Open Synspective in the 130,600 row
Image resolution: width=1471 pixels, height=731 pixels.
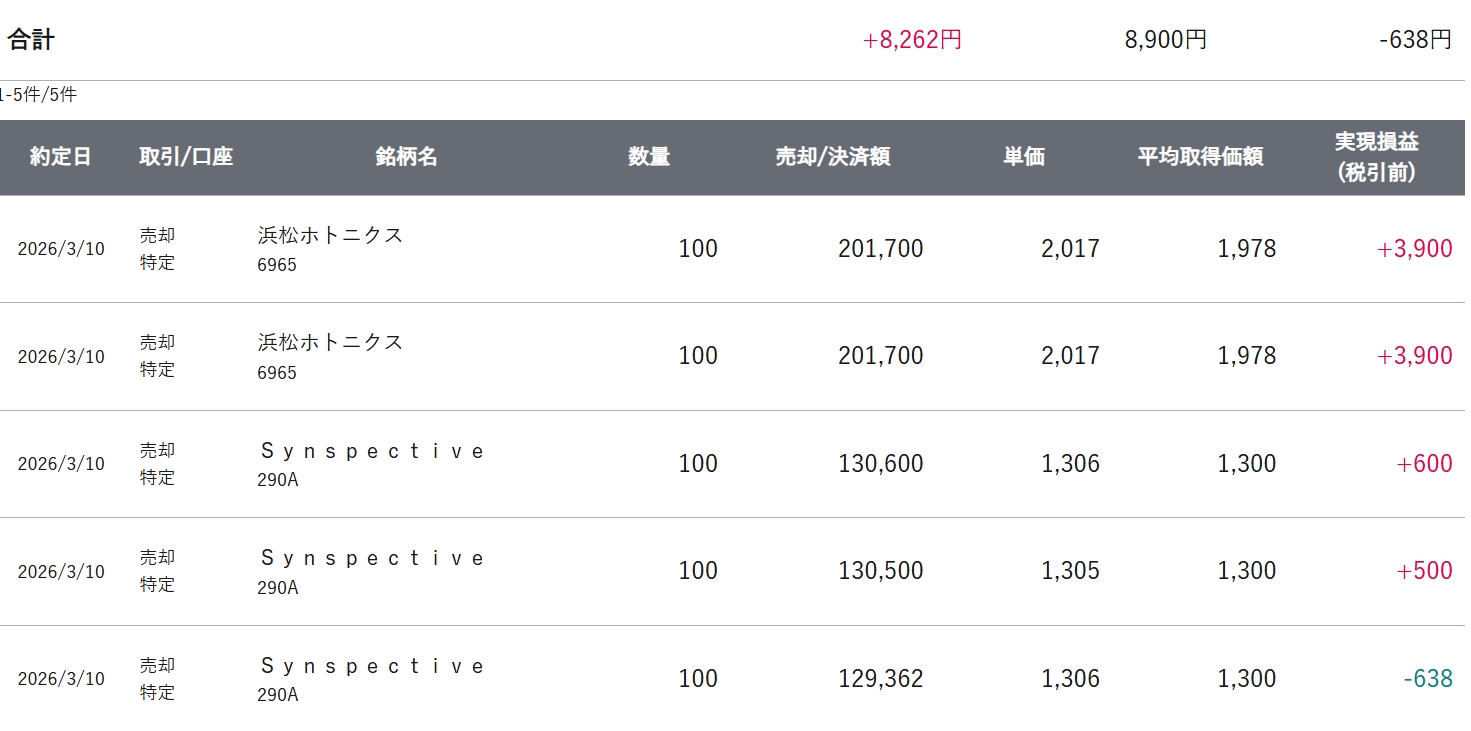(x=372, y=451)
